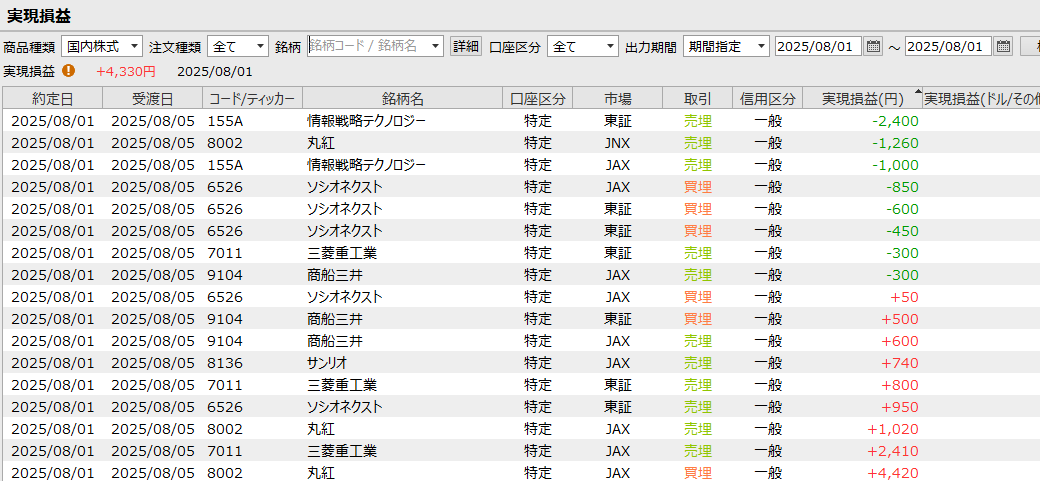Select 商船三井 row with +500
1040x481 pixels.
click(x=520, y=318)
